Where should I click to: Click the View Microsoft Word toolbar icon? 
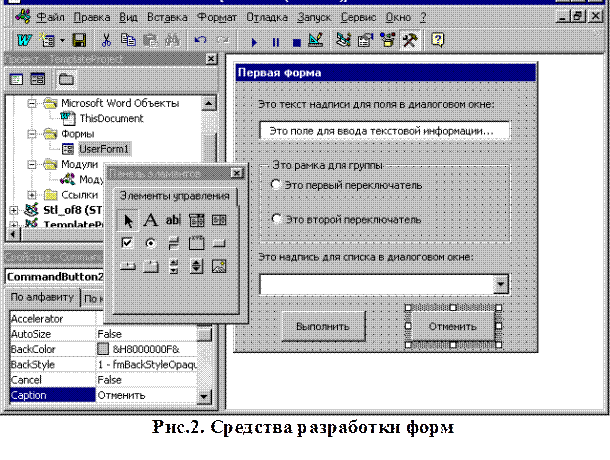coord(24,40)
